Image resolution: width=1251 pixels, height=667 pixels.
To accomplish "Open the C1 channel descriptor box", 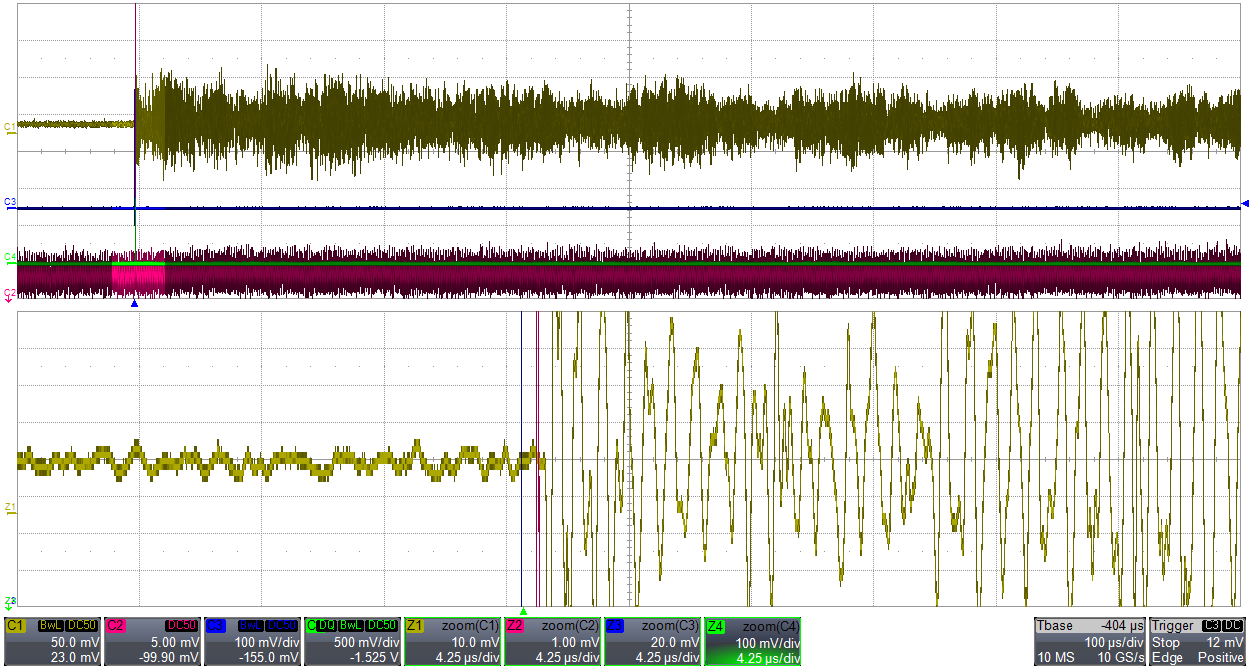I will click(52, 641).
